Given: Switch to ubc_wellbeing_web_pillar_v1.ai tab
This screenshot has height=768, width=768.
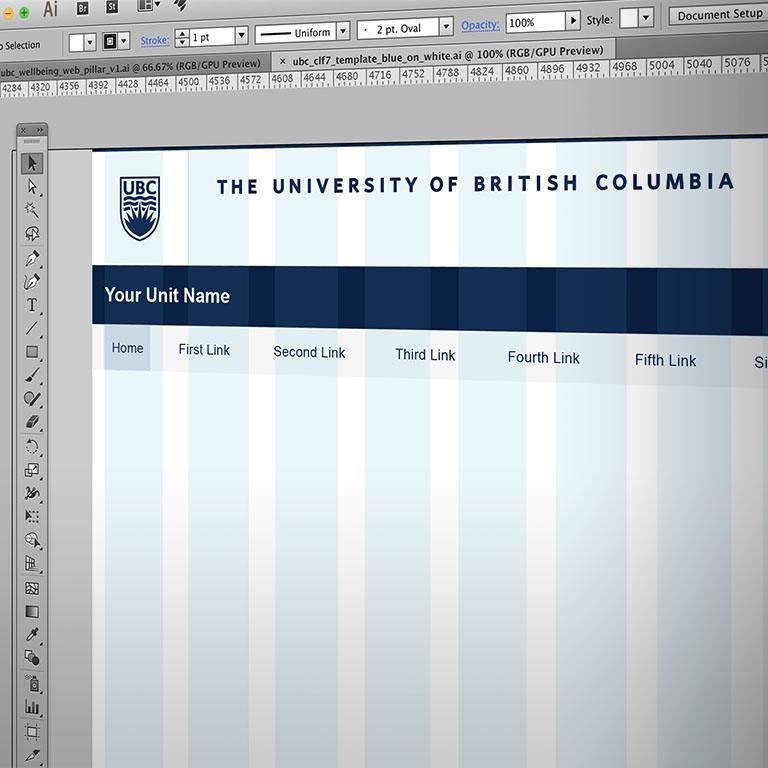Looking at the screenshot, I should [130, 67].
